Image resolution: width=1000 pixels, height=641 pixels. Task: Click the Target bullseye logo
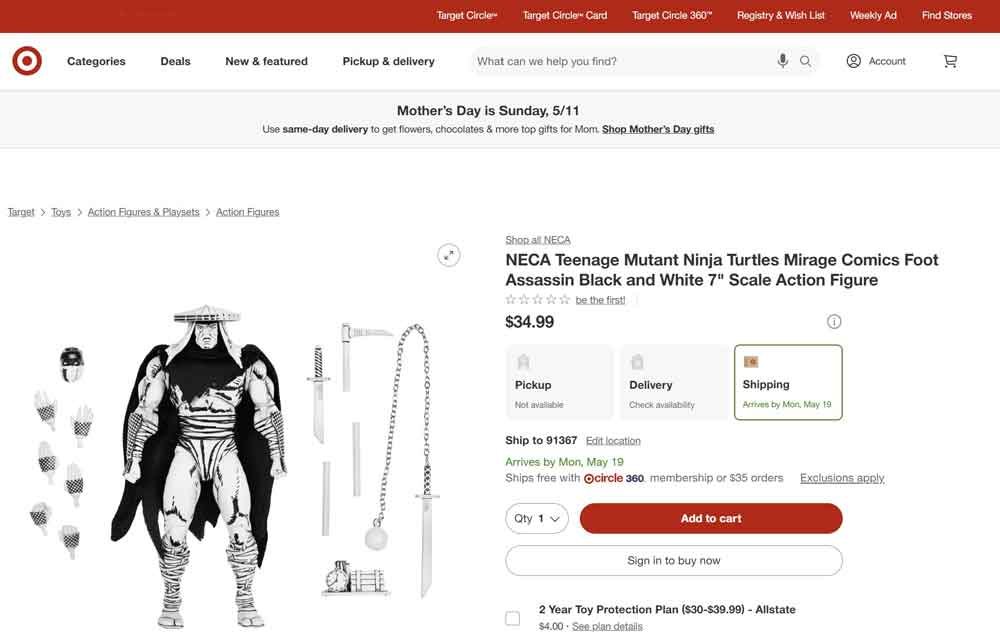27,60
